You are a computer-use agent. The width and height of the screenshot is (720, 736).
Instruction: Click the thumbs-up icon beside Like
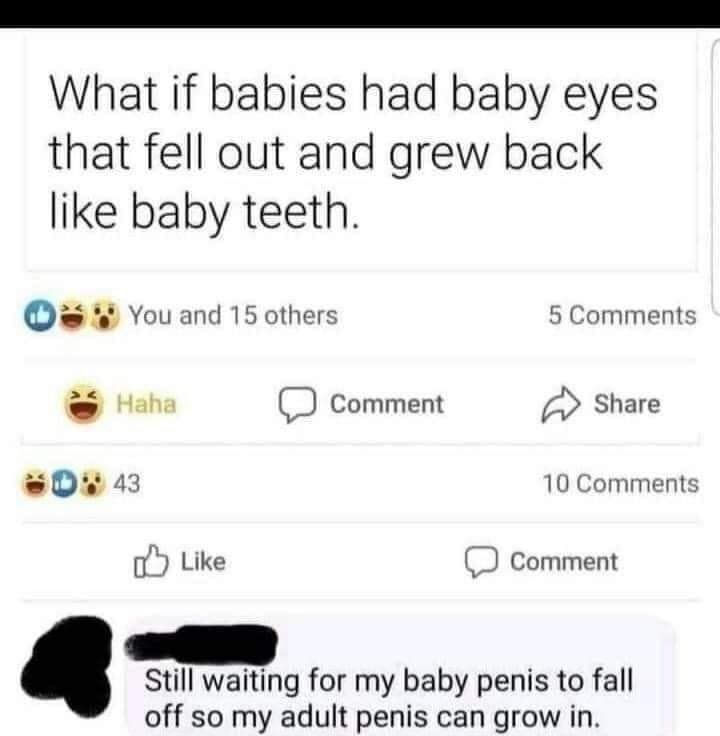coord(147,563)
